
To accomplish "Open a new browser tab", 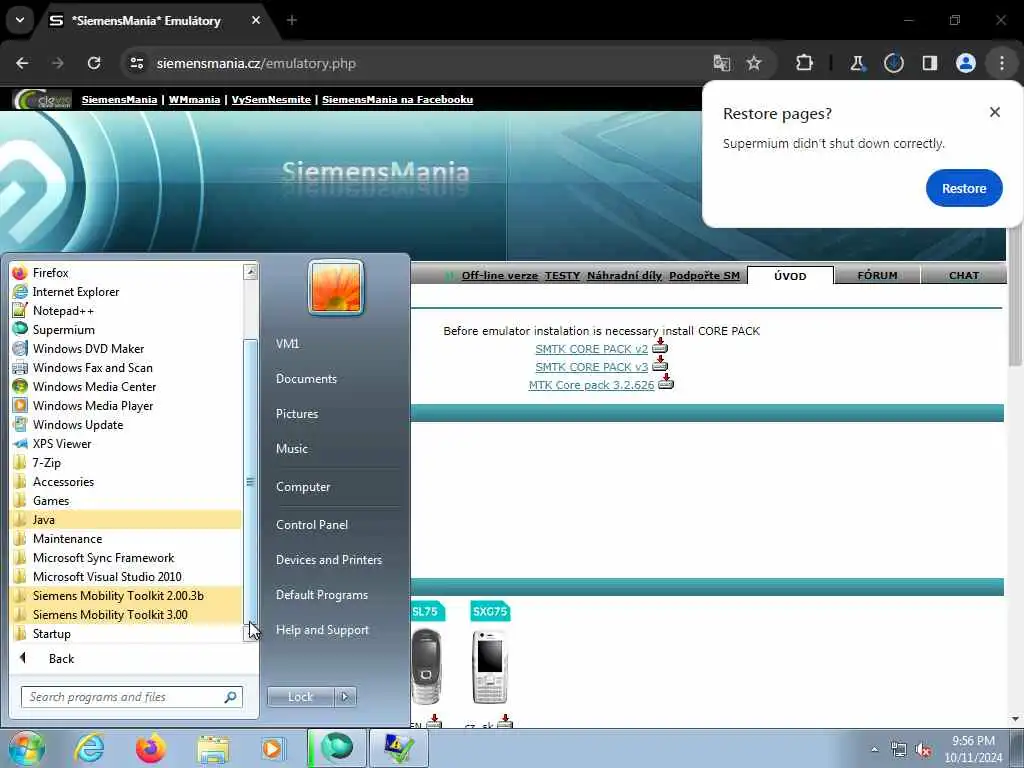I will coord(292,20).
